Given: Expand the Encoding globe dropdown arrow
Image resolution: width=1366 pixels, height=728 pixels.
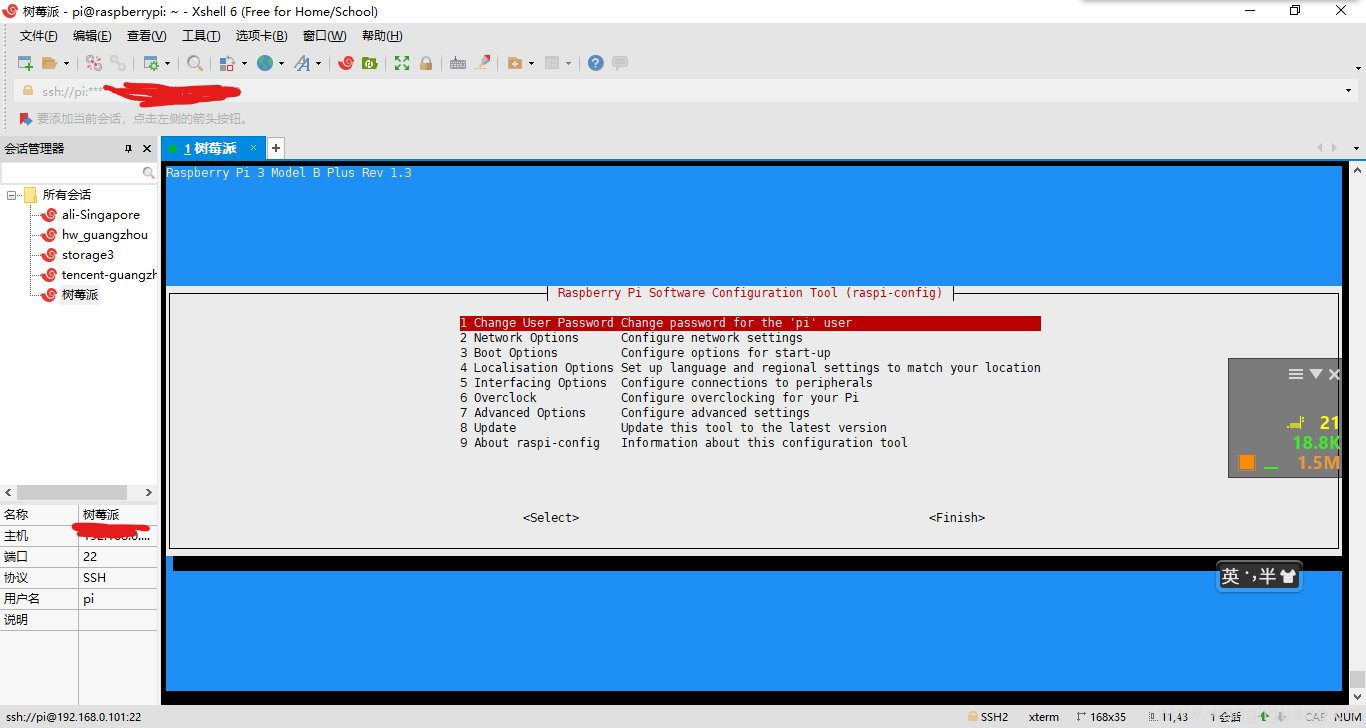Looking at the screenshot, I should 281,63.
